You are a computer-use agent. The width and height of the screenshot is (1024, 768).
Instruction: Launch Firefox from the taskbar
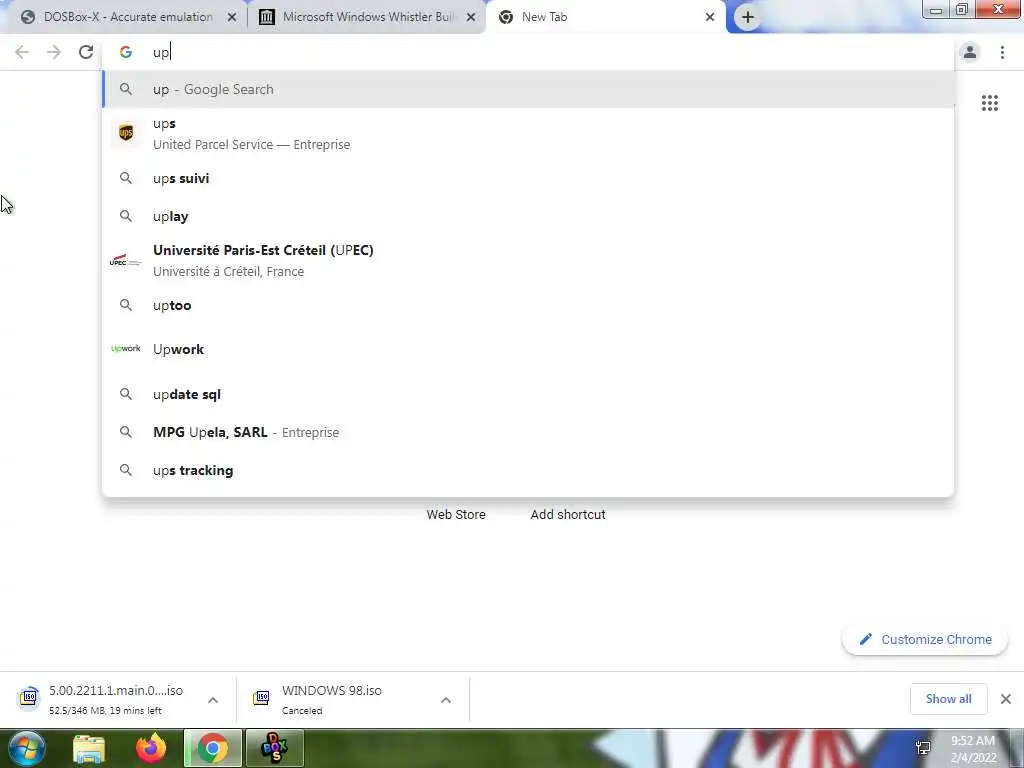[151, 748]
